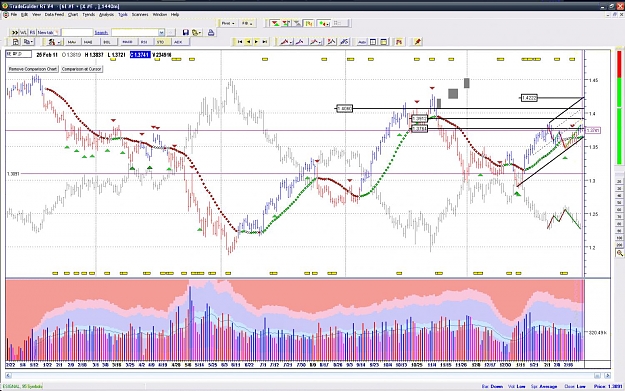This screenshot has width=625, height=391.
Task: Open the Scanners menu
Action: 140,14
